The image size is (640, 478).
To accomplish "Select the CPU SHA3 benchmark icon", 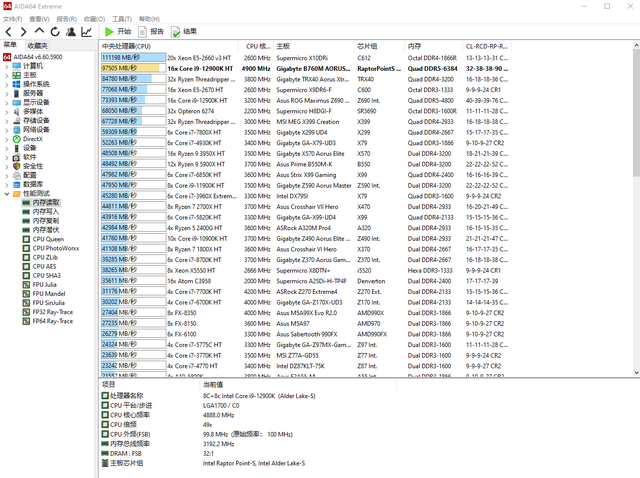I will click(x=26, y=276).
